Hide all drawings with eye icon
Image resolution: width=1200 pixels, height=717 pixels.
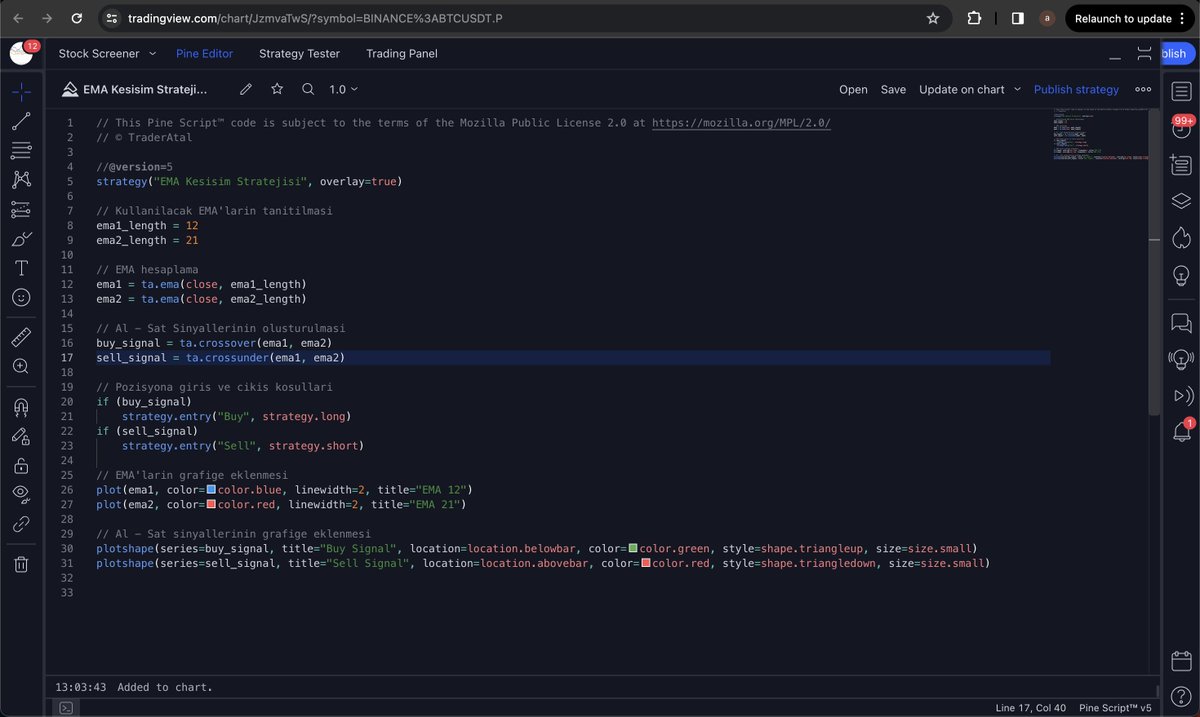tap(21, 494)
